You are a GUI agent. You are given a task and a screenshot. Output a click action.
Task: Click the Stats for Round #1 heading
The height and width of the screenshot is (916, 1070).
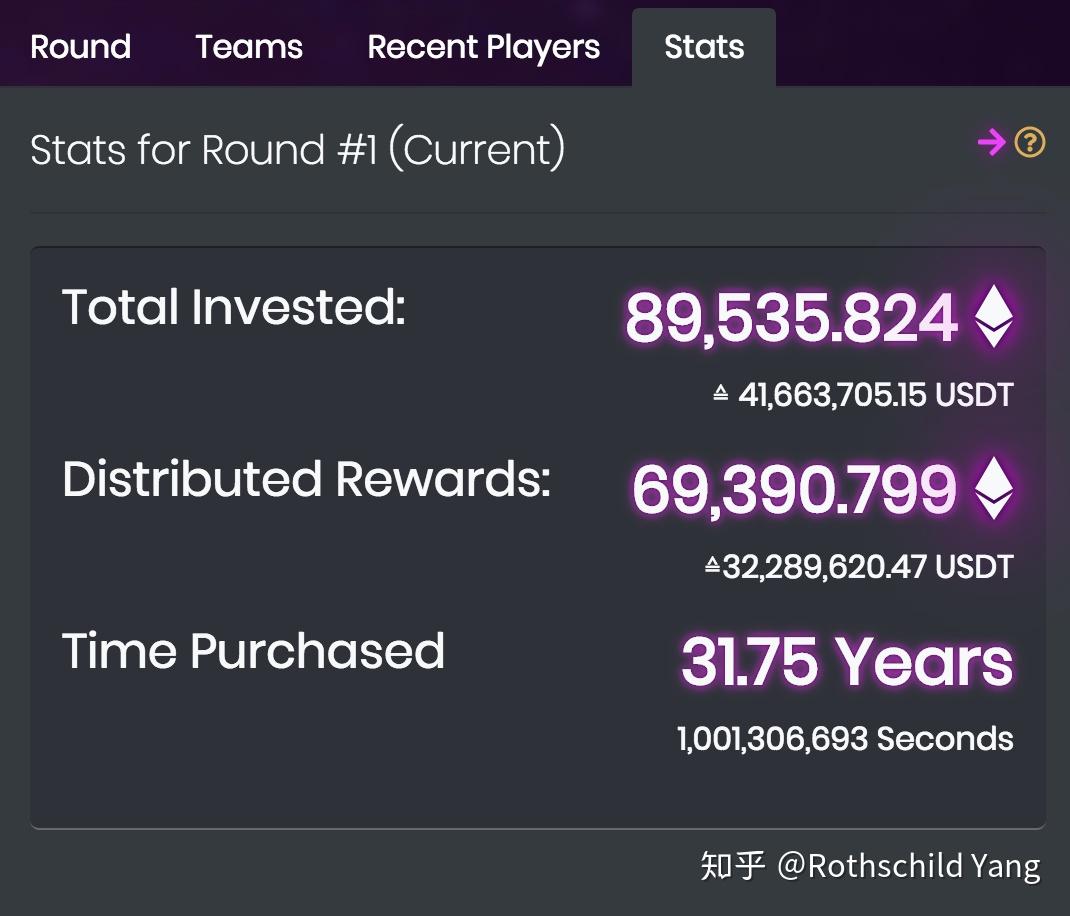point(297,150)
